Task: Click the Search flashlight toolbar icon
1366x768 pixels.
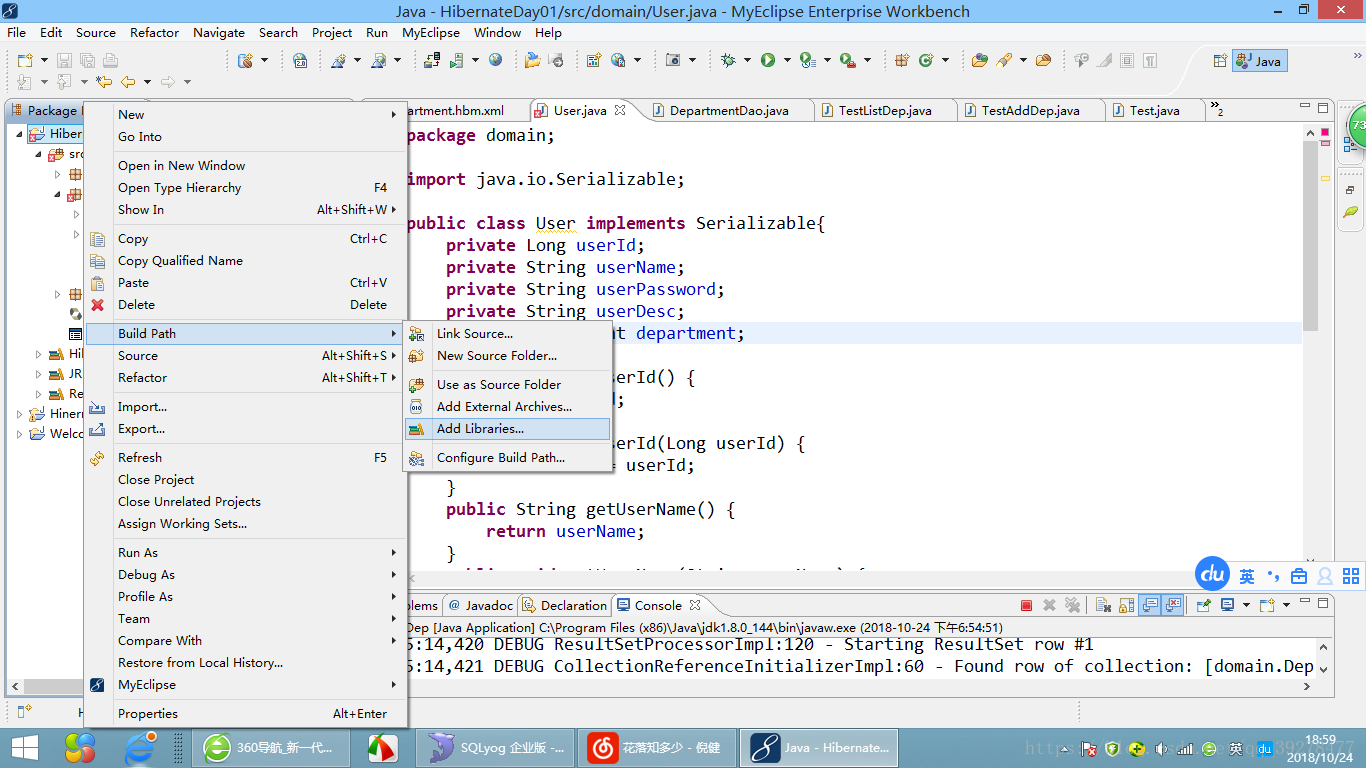Action: 1002,60
